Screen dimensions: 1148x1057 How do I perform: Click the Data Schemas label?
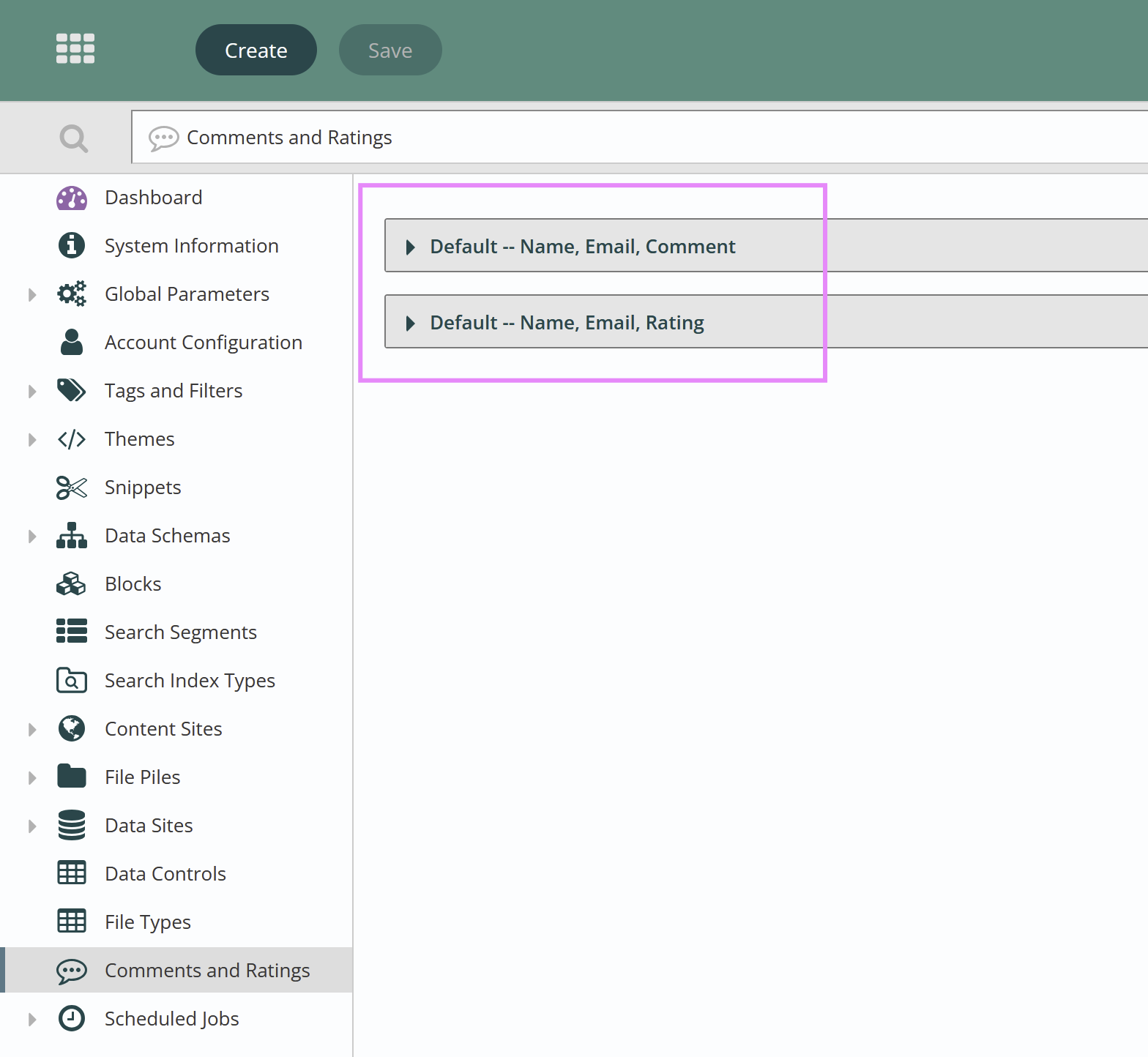click(167, 536)
